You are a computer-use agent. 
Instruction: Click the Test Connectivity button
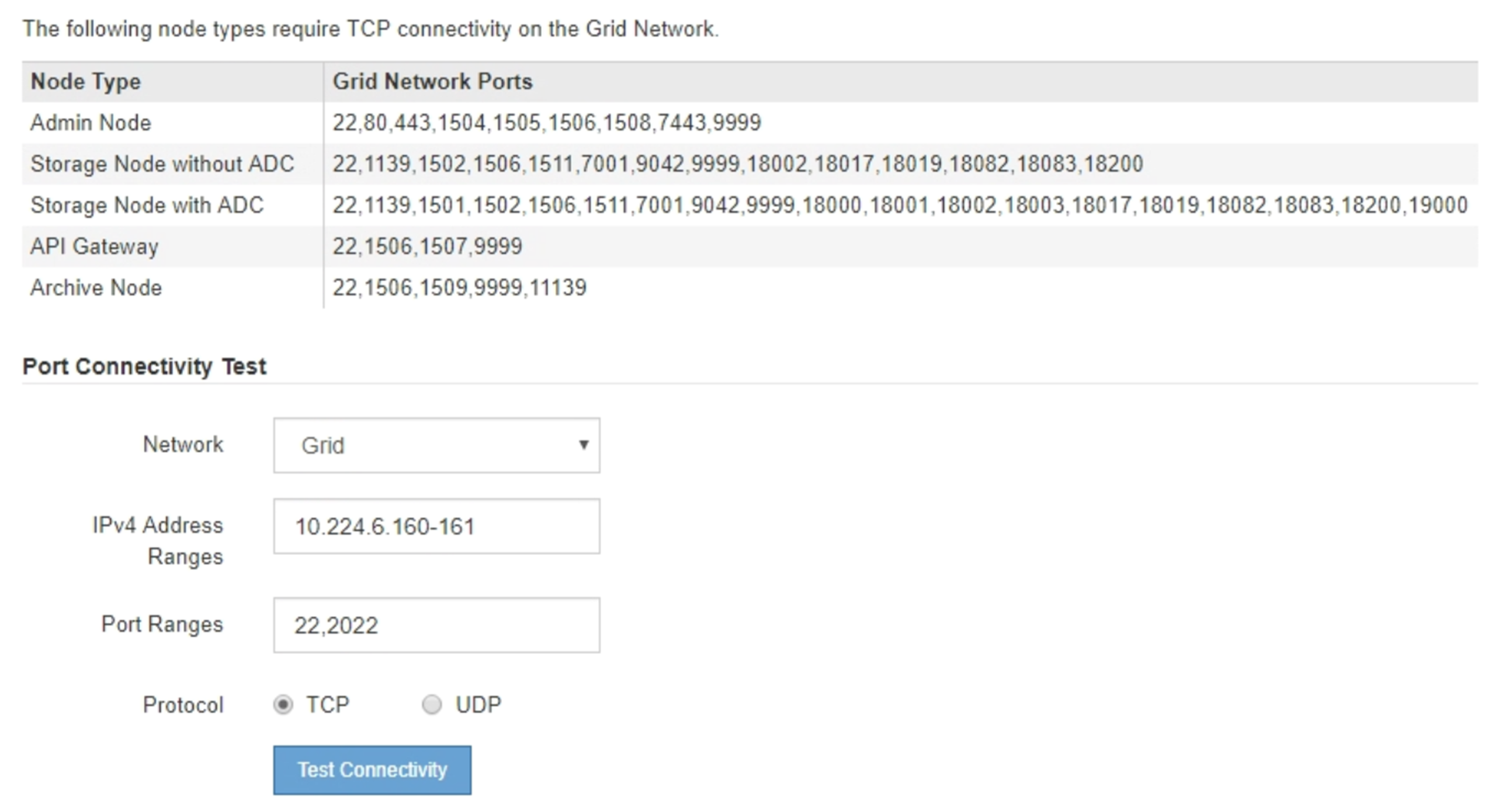[372, 770]
